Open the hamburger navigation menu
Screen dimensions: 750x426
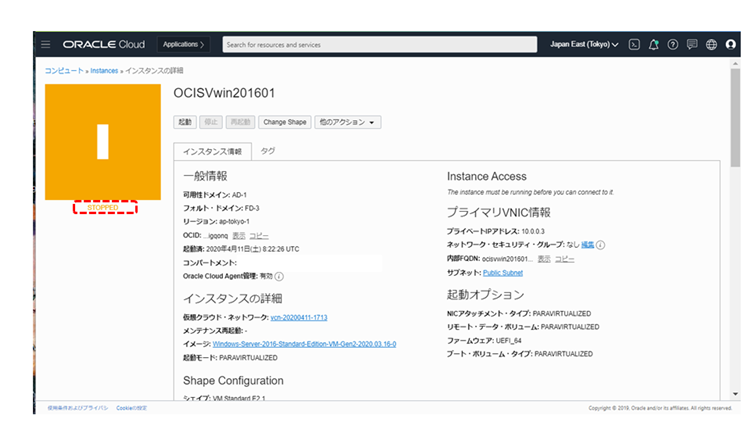[45, 44]
